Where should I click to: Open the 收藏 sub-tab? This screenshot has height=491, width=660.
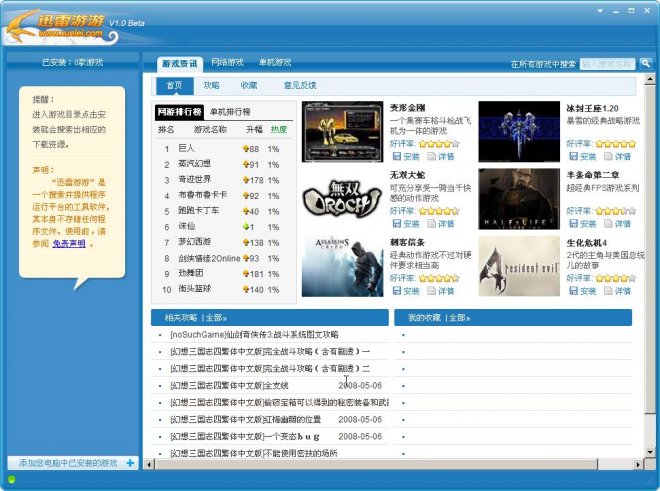point(249,85)
